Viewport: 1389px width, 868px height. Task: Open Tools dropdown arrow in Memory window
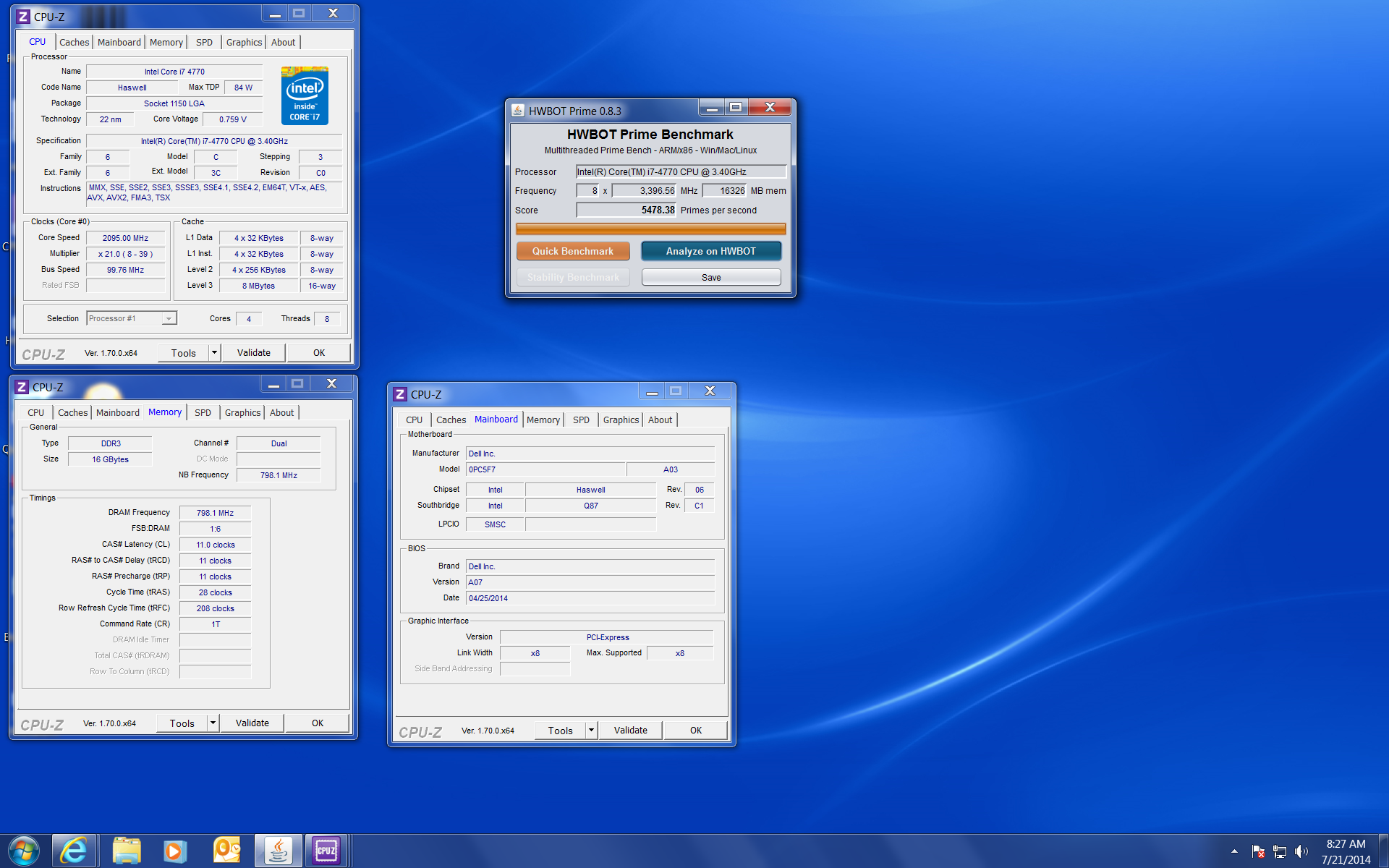tap(213, 723)
